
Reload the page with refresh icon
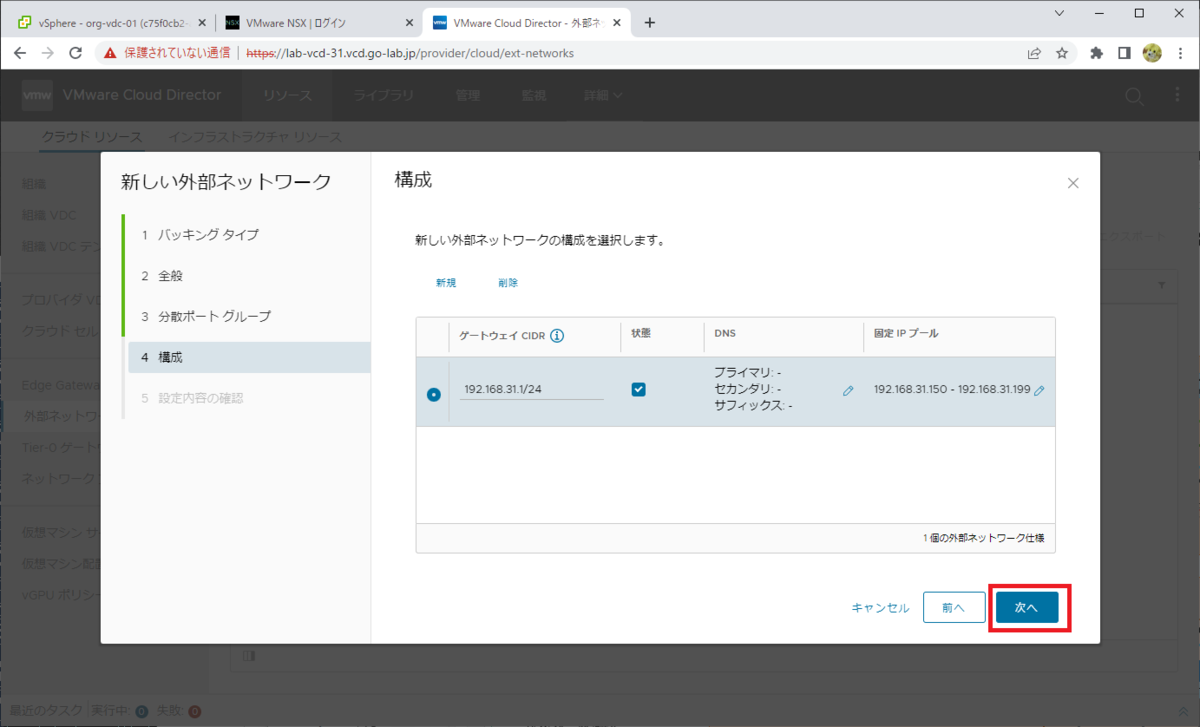75,53
